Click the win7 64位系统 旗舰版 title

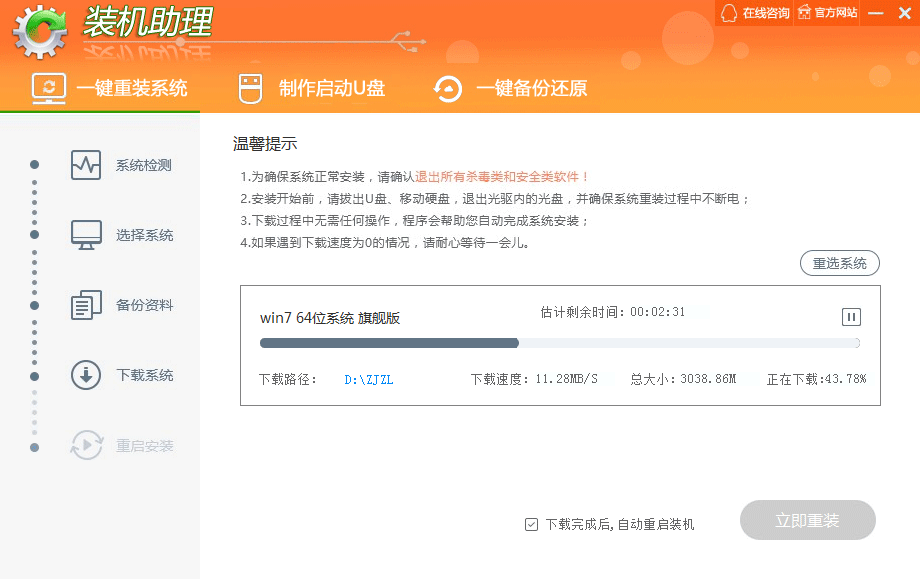coord(330,318)
